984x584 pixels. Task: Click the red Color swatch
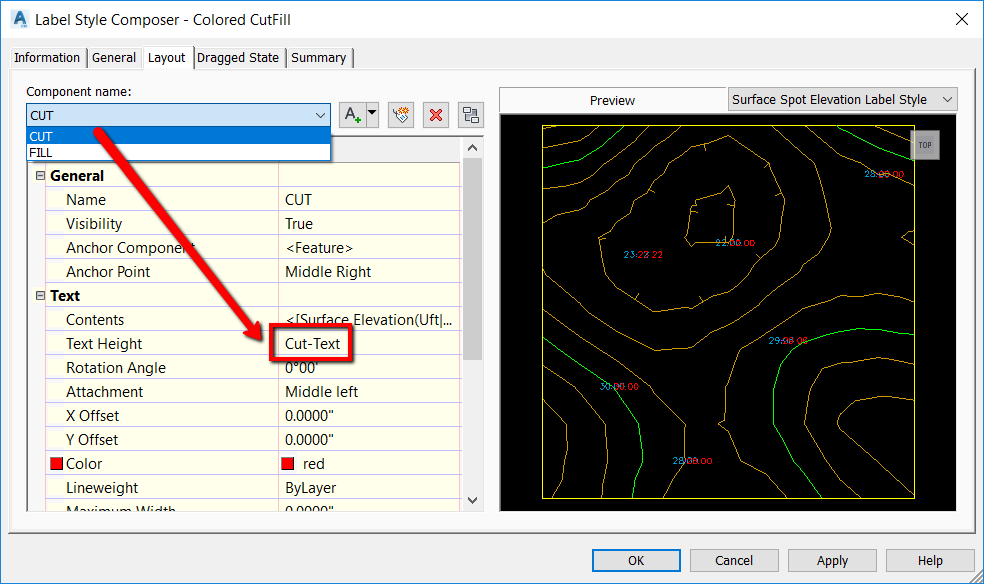point(290,463)
